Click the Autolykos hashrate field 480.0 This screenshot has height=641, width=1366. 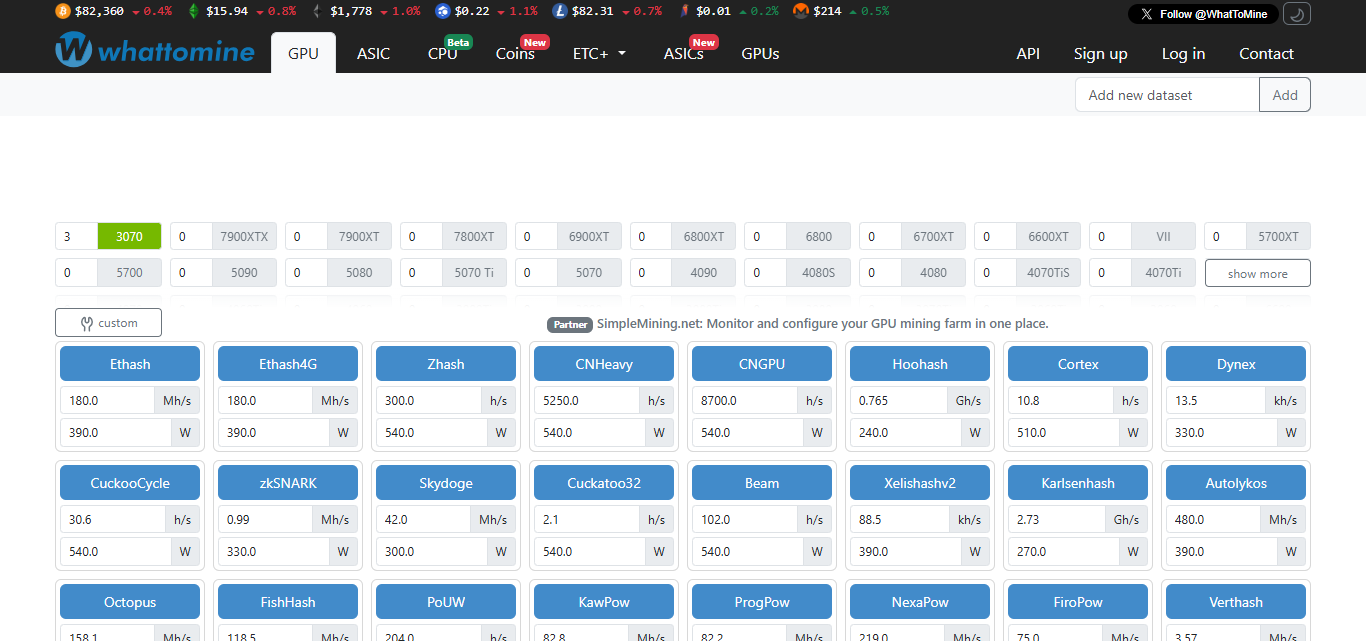click(1213, 519)
